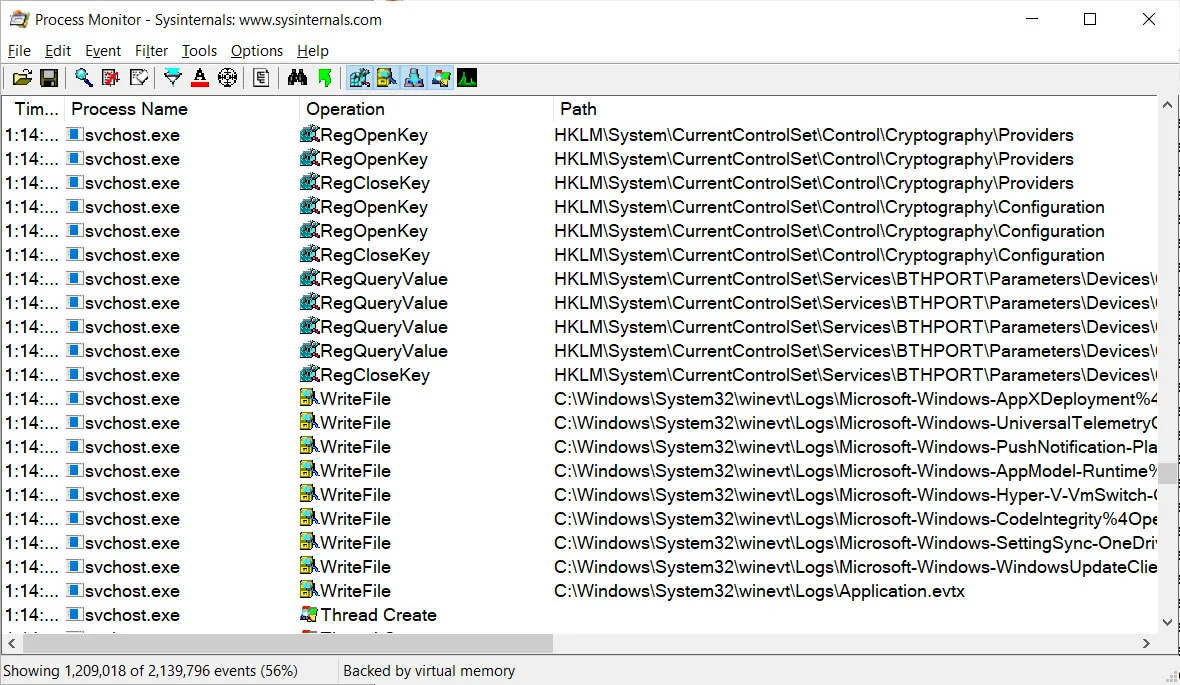Click the Operation column header

tap(426, 109)
